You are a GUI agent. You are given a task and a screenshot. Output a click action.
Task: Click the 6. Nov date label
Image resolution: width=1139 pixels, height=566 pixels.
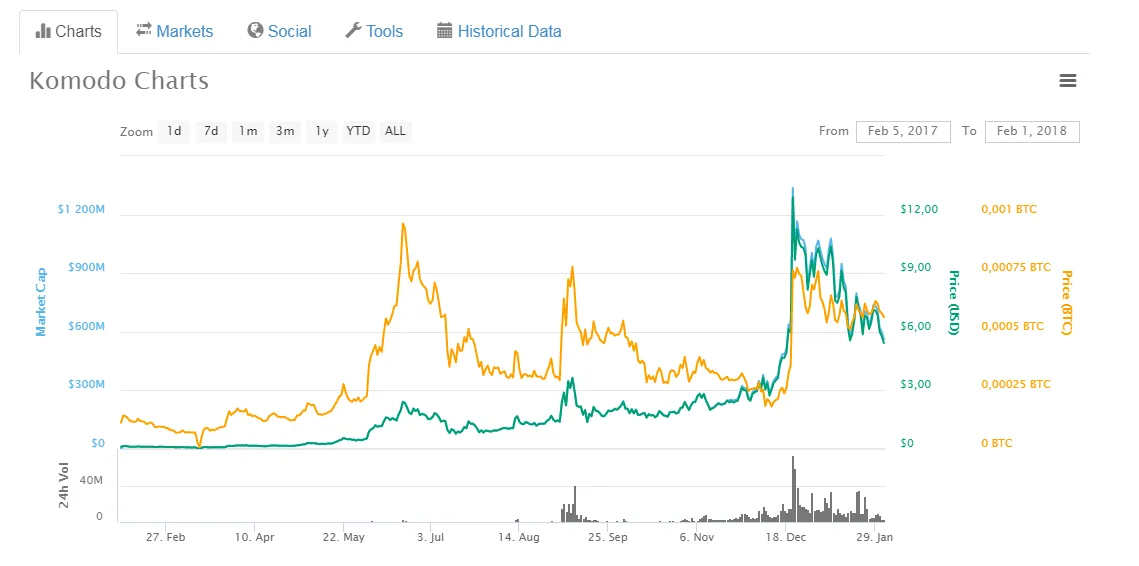click(x=697, y=538)
